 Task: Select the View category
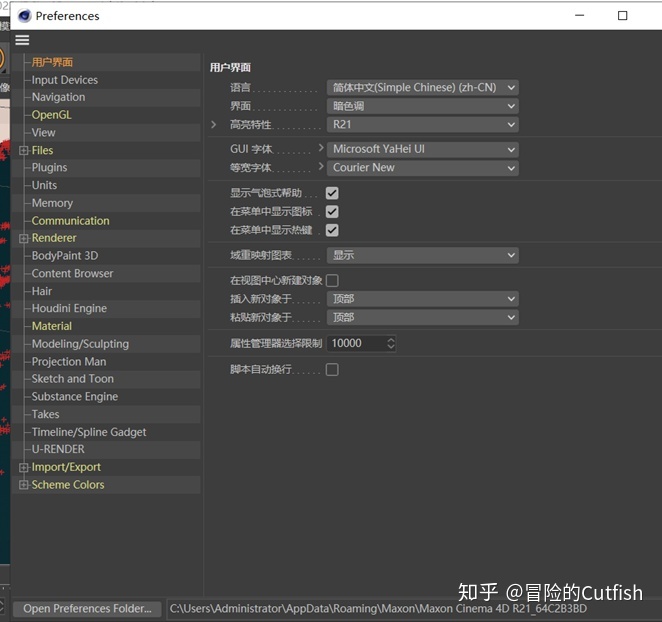[x=43, y=133]
